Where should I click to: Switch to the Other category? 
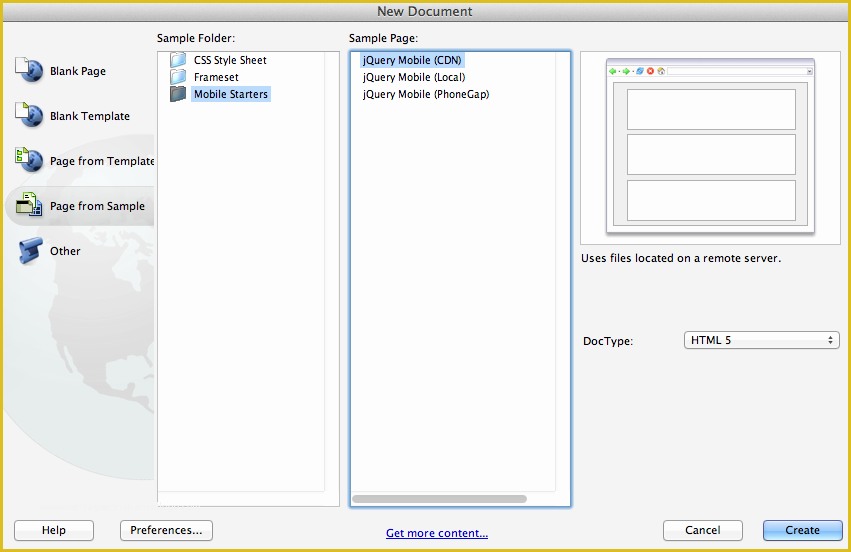point(65,251)
